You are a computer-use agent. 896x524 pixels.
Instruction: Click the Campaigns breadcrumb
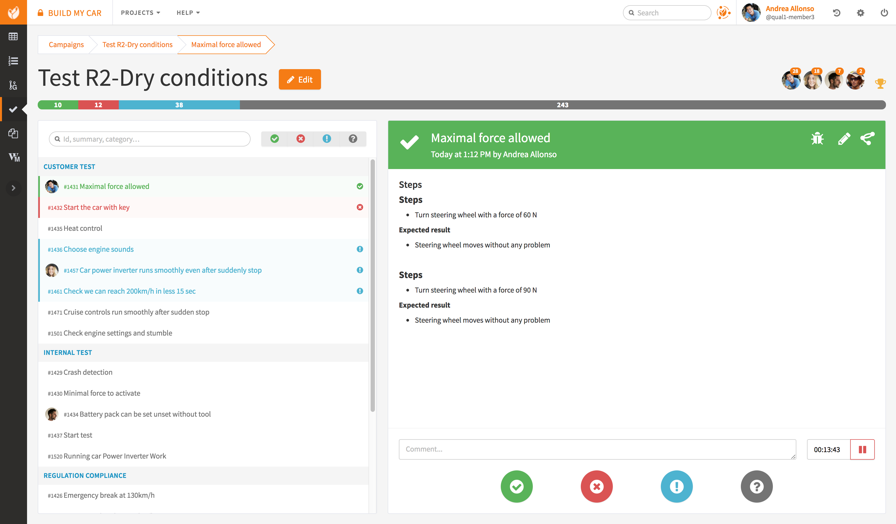click(66, 45)
